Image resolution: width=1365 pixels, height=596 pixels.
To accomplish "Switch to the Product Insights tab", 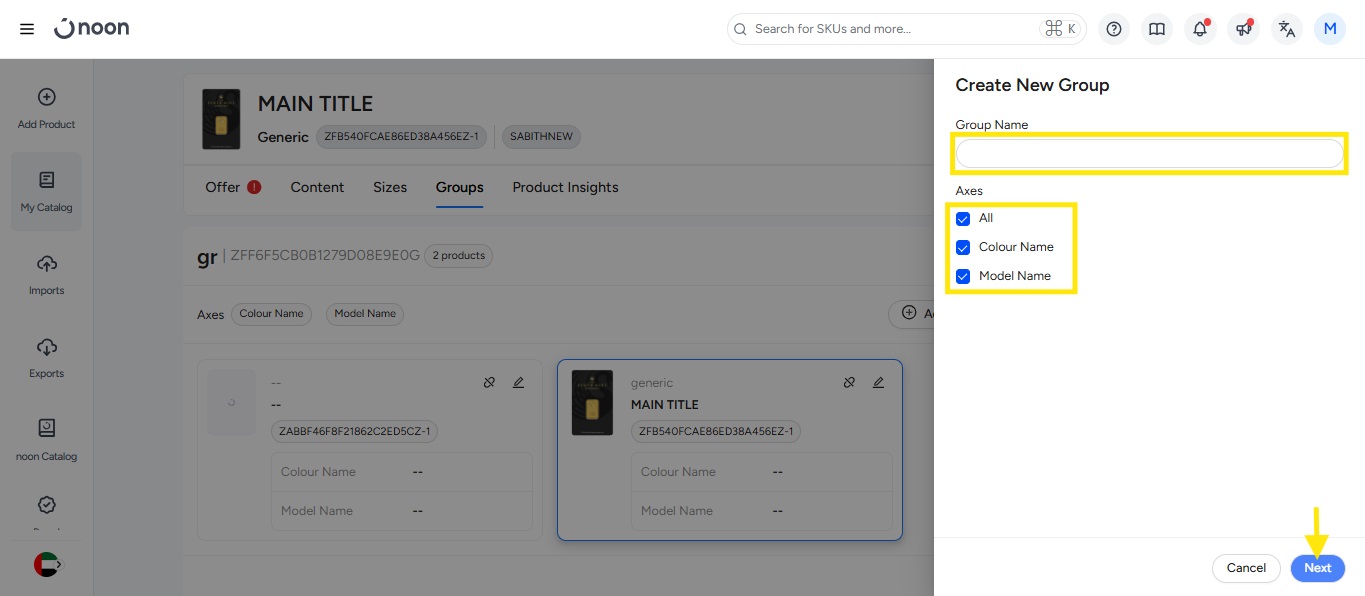I will point(565,187).
